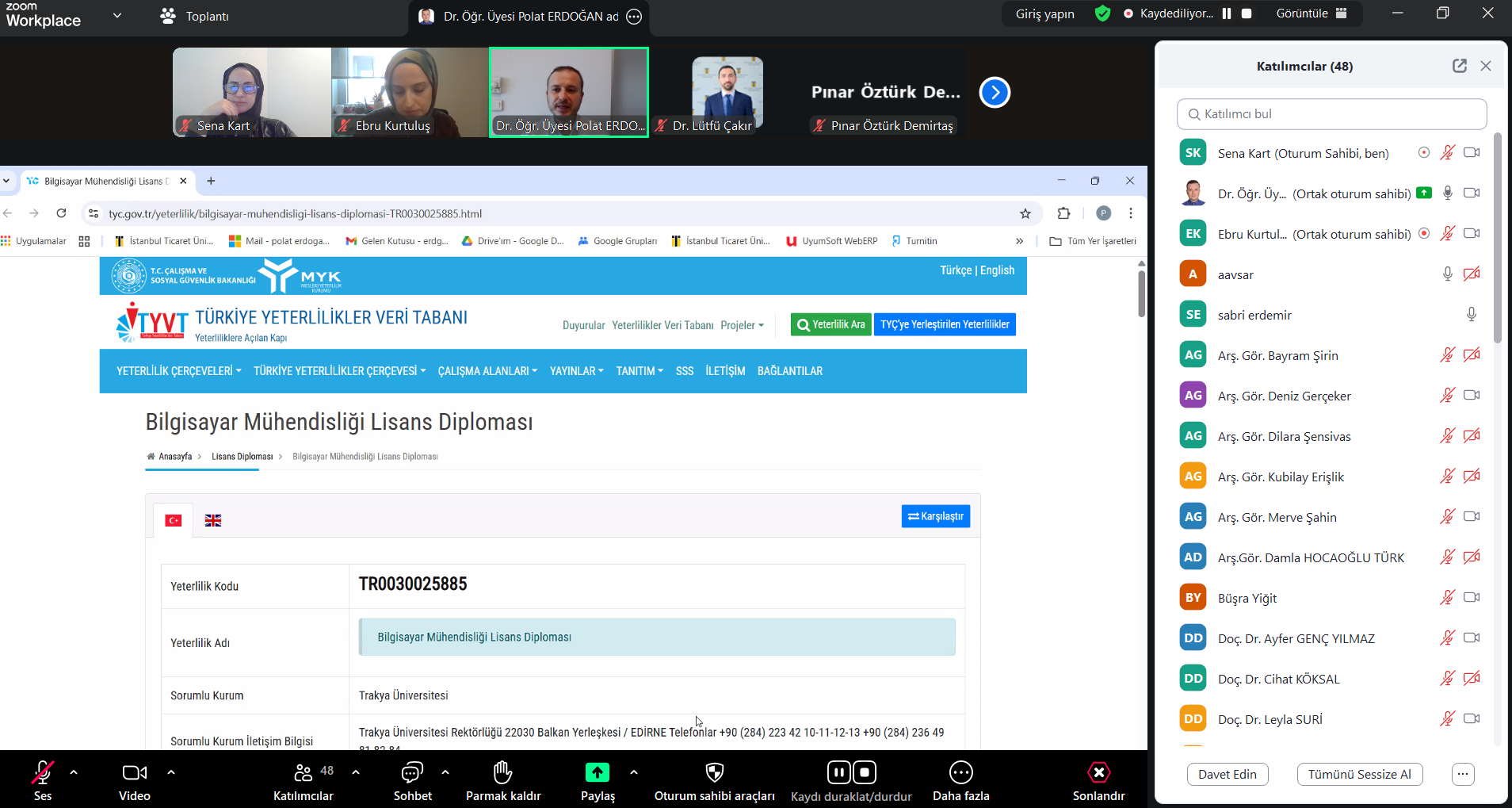
Task: Click the Tümünü Sessize Al button
Action: (1359, 774)
